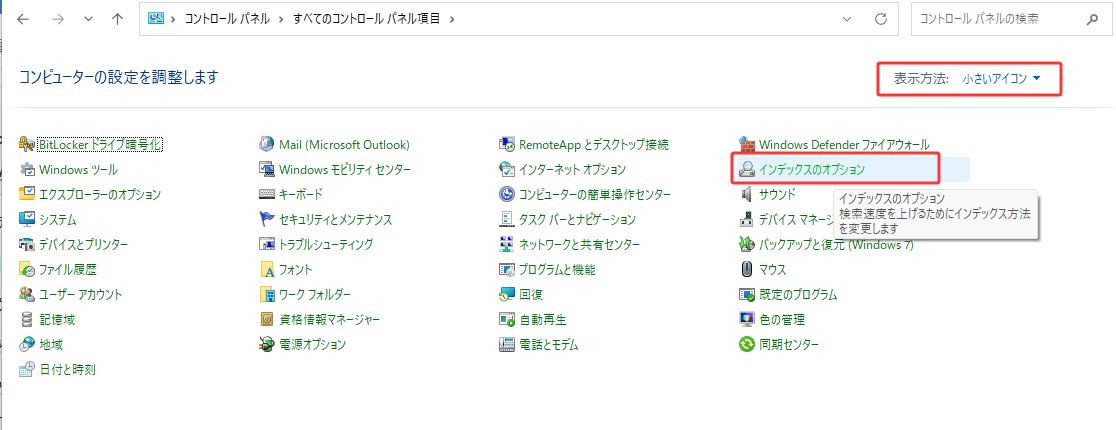Screen dimensions: 1116x430
Task: Click the BitLocker ドライブ暗号化 icon
Action: click(27, 145)
